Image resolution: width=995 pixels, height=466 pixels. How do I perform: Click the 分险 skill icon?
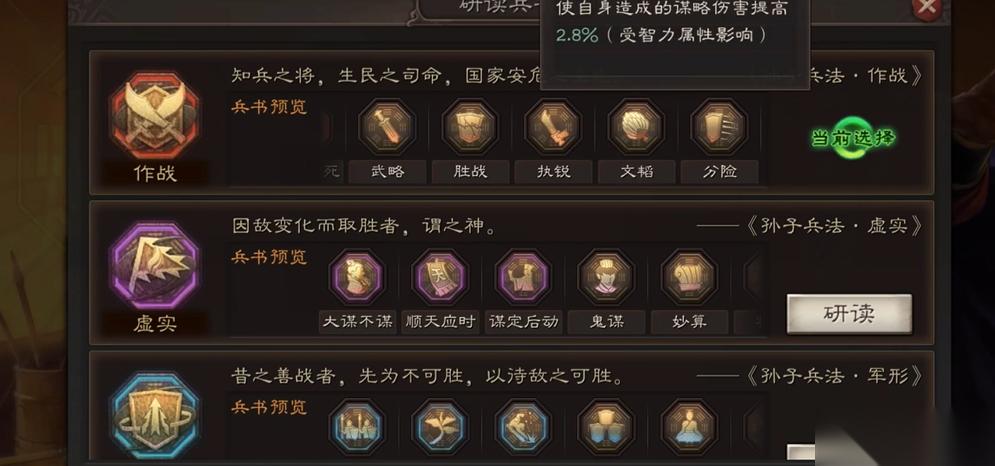pos(720,127)
